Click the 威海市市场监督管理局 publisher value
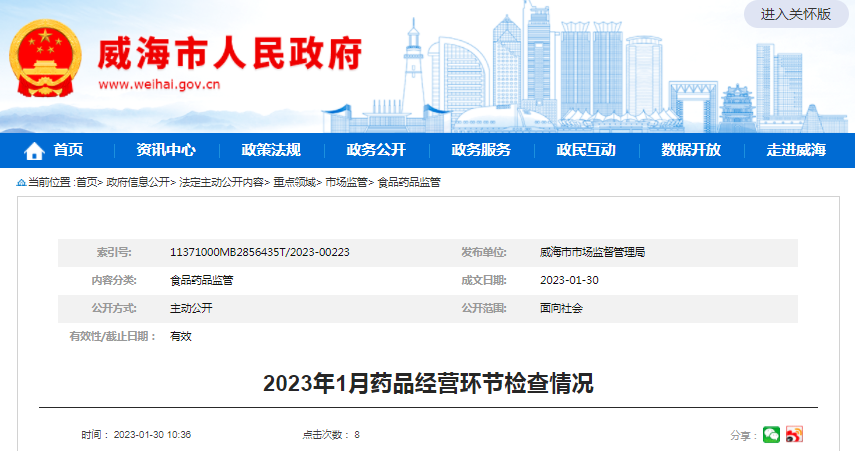 [593, 252]
